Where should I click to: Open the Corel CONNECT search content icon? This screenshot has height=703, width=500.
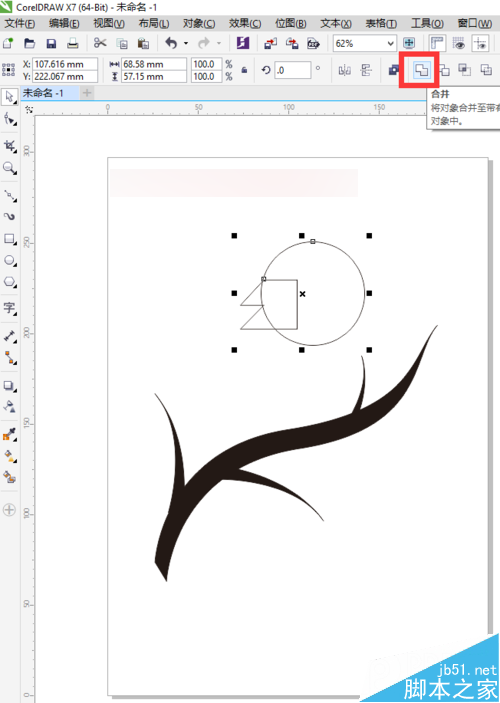click(x=243, y=43)
